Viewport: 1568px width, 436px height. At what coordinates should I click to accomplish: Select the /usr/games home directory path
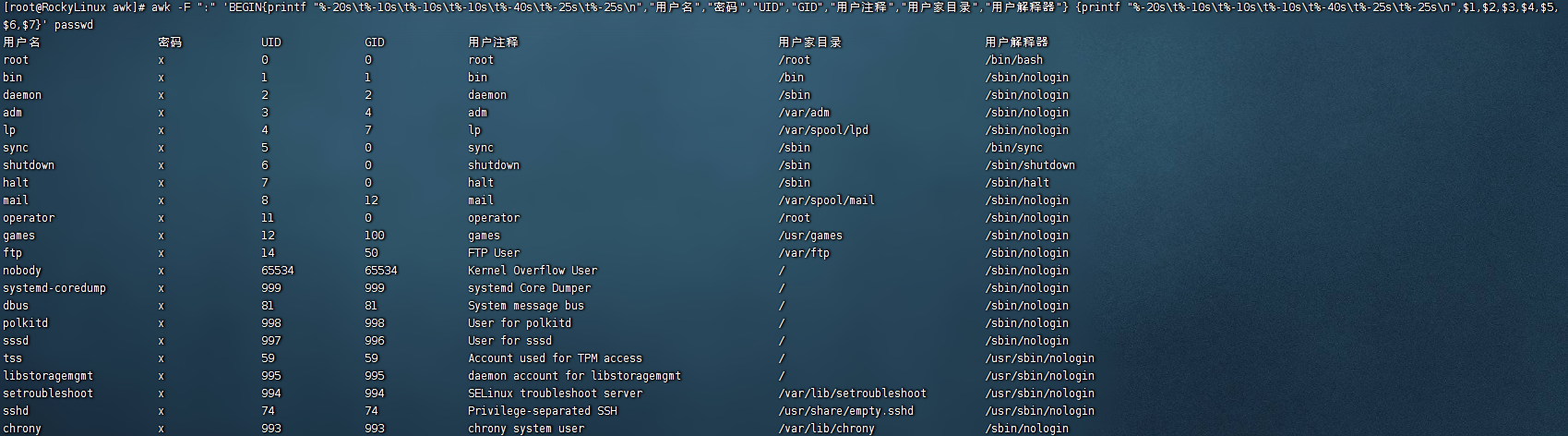tap(810, 236)
